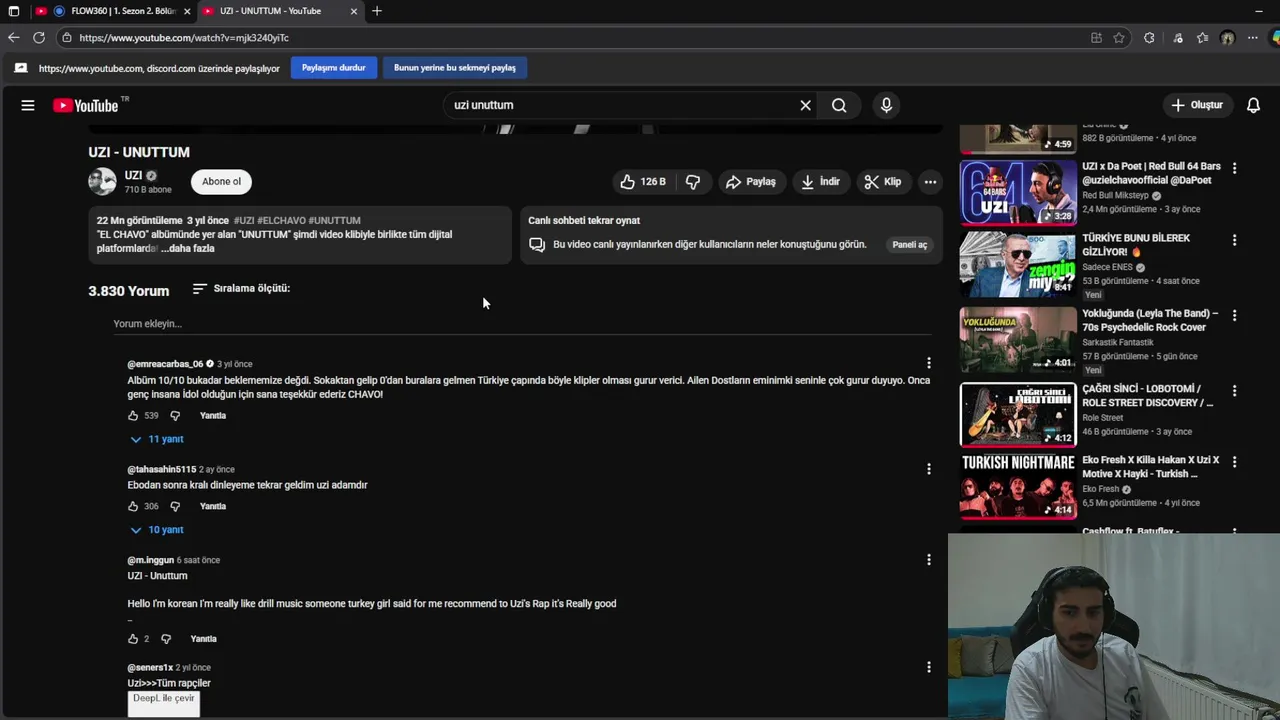Click Oluştur create button
1280x720 pixels.
tap(1197, 105)
